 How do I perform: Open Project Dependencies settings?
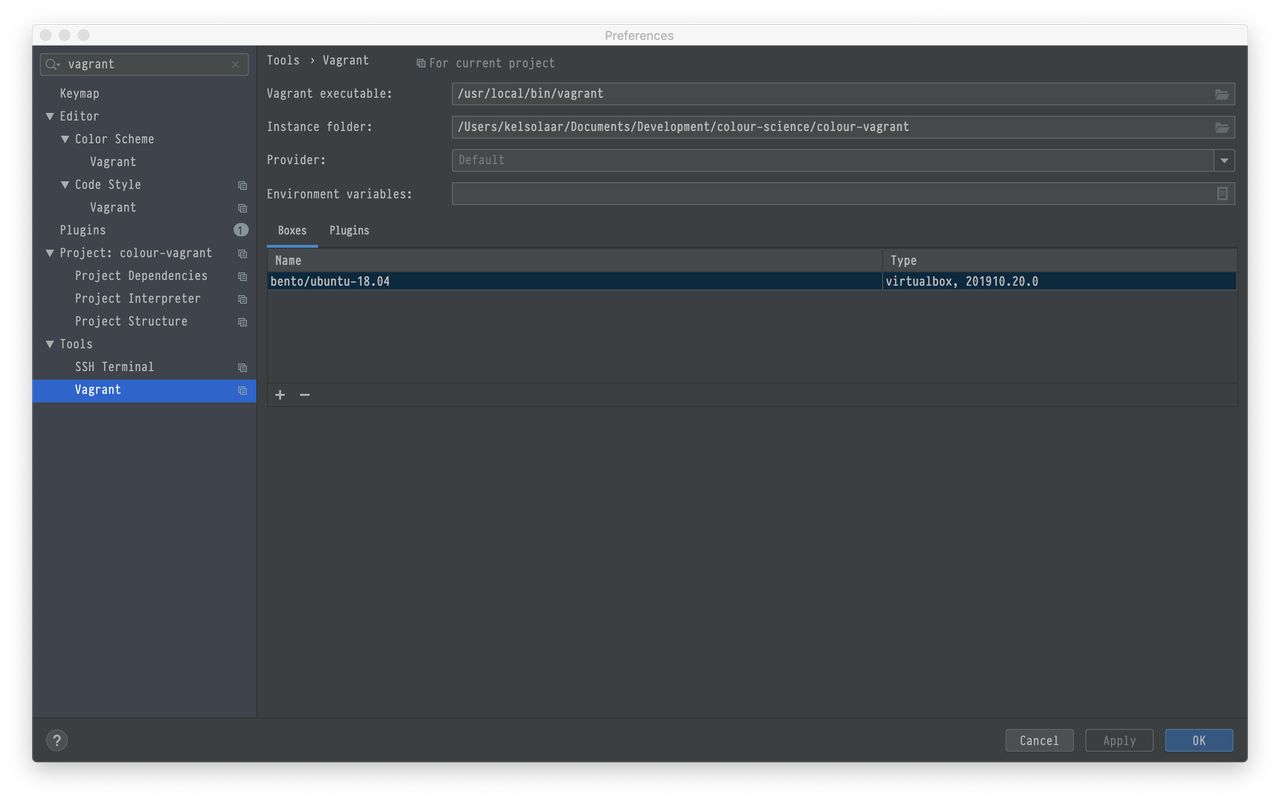pos(141,276)
